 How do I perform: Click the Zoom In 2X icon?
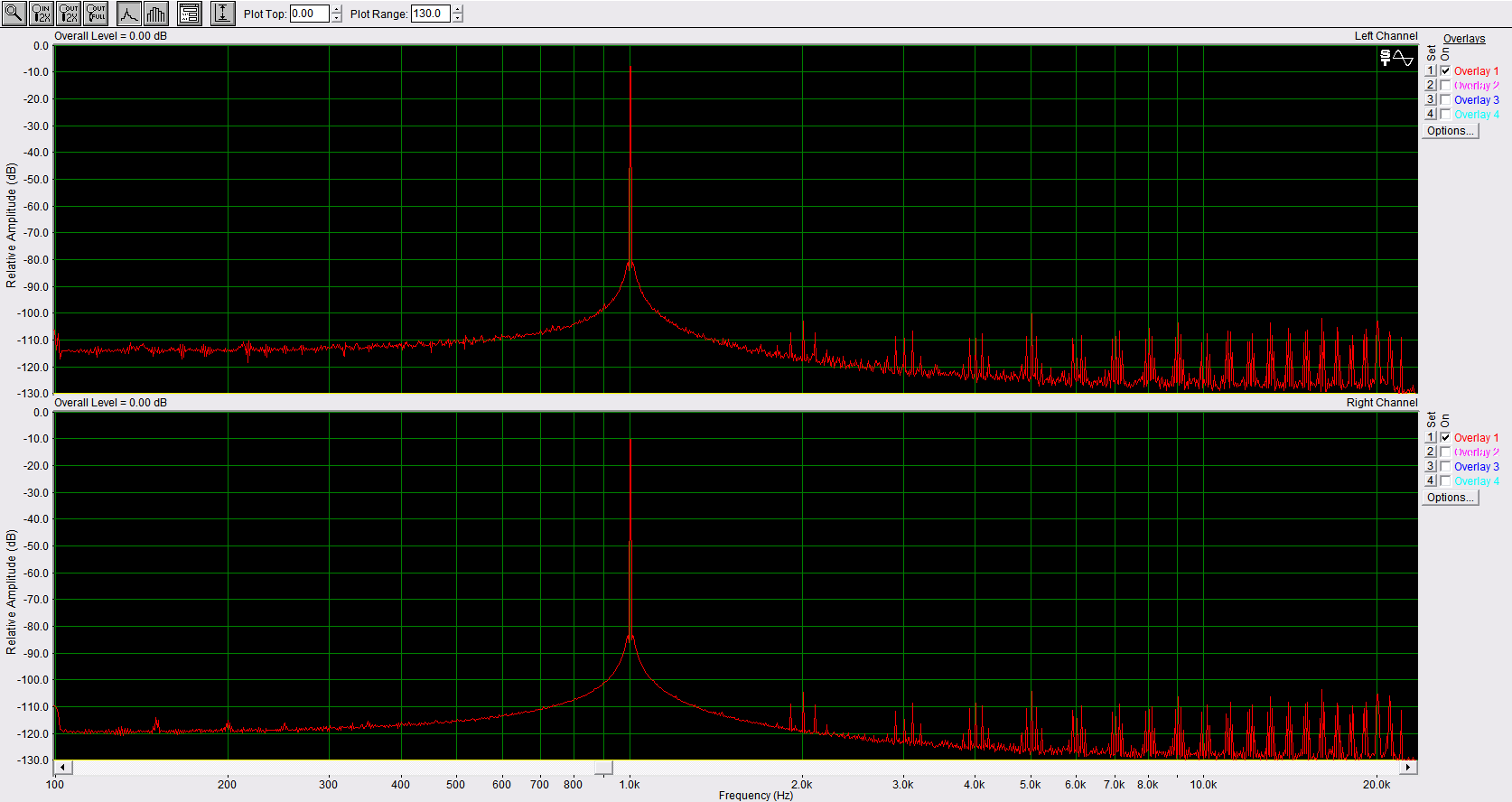(x=41, y=14)
